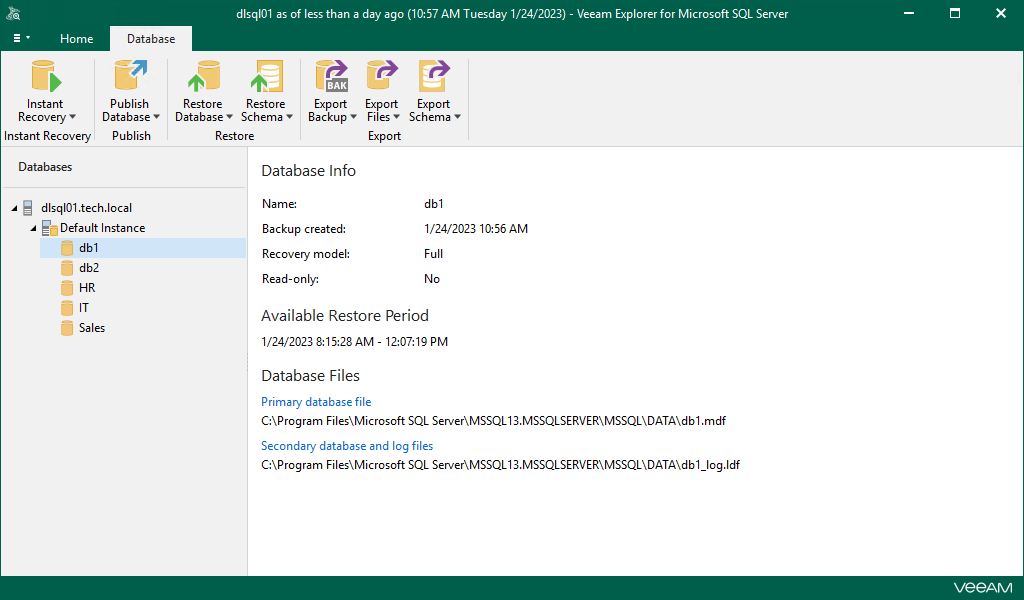Screen dimensions: 1024x600
Task: Click the Recovery model value Full
Action: [434, 254]
